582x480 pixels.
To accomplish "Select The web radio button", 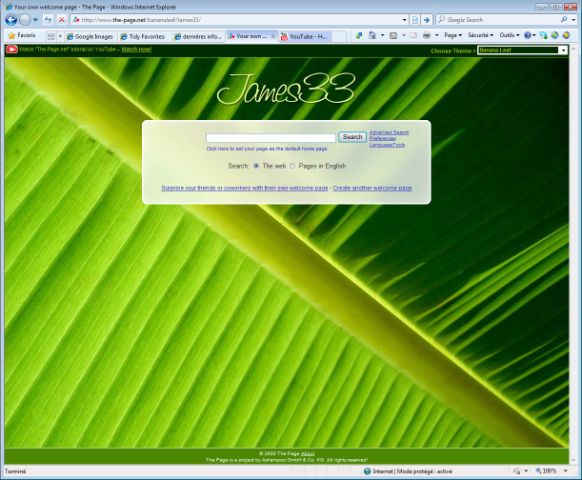I will tap(256, 166).
